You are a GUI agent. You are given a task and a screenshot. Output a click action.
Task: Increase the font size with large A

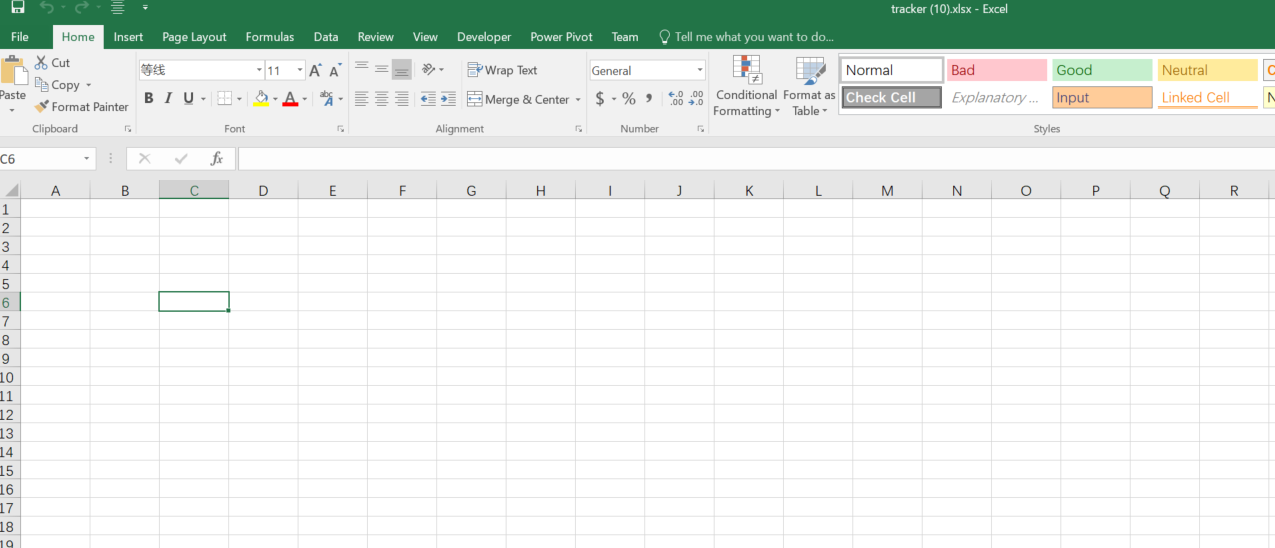coord(315,70)
